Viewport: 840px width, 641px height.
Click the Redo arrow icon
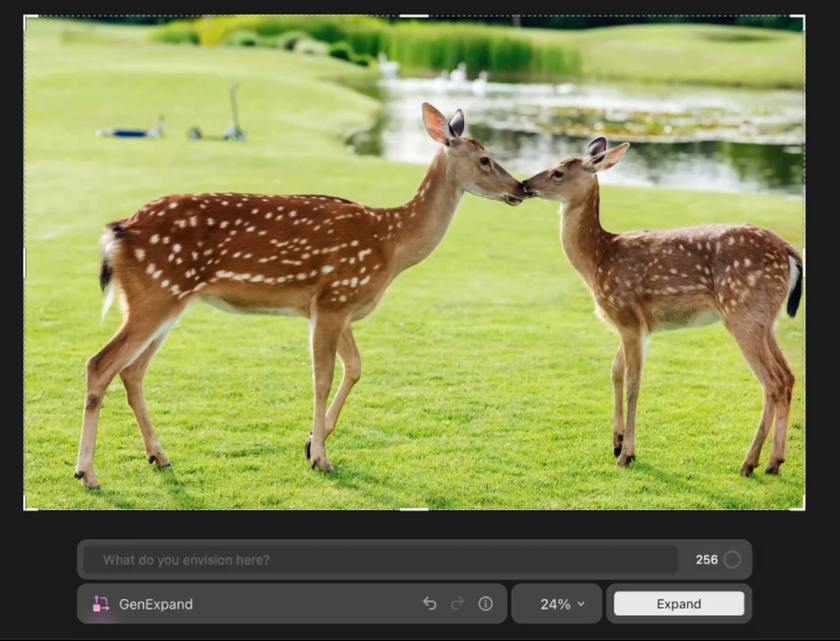(457, 603)
